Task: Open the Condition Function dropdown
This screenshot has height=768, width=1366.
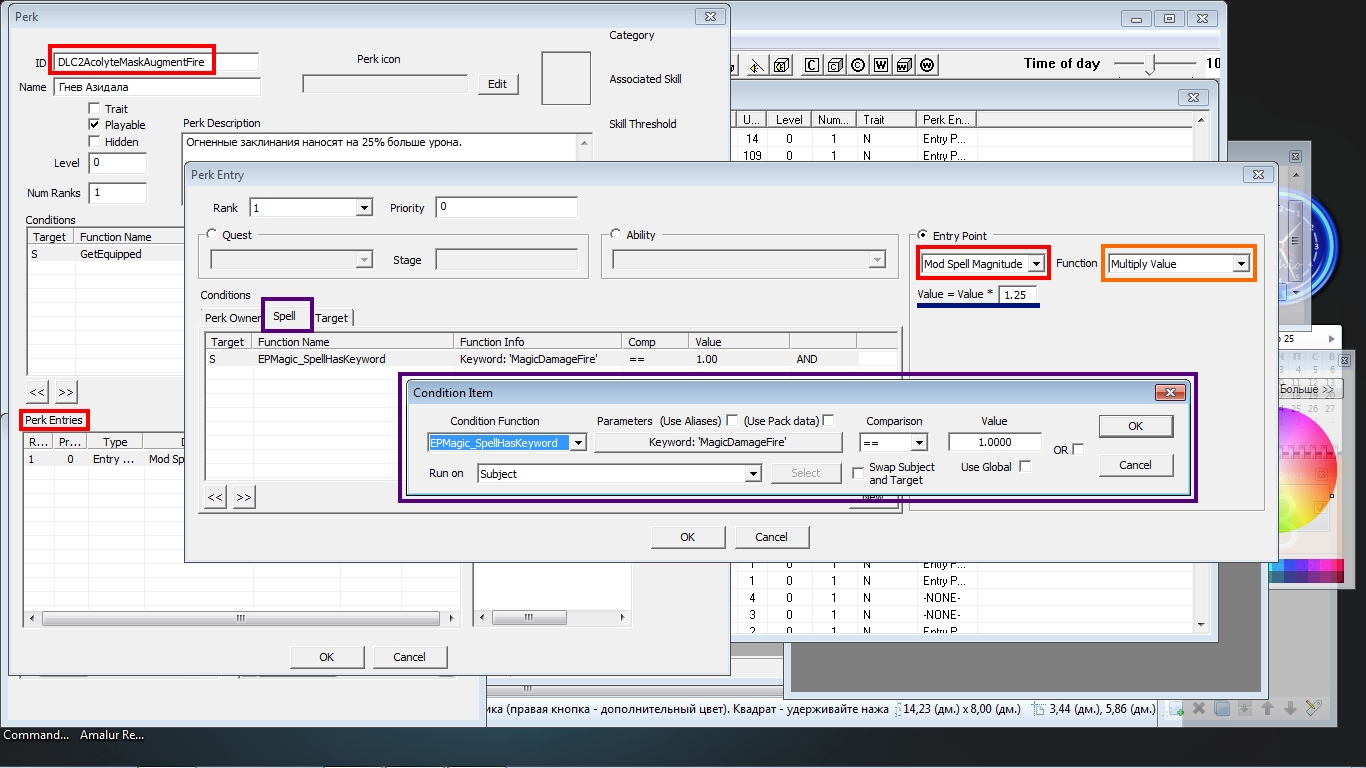Action: [x=578, y=443]
